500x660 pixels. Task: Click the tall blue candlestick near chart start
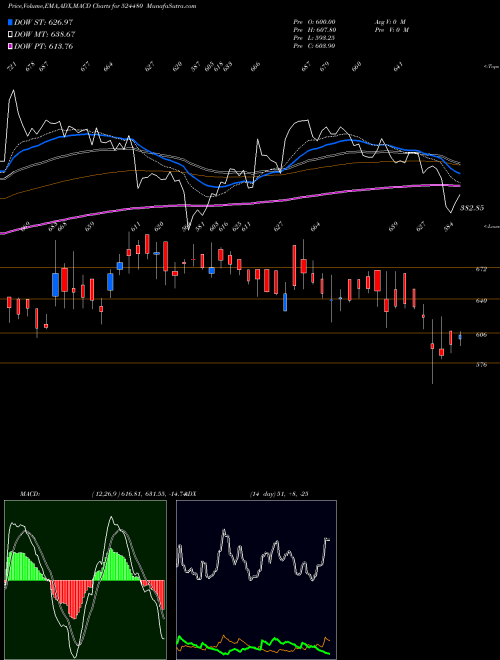point(55,285)
